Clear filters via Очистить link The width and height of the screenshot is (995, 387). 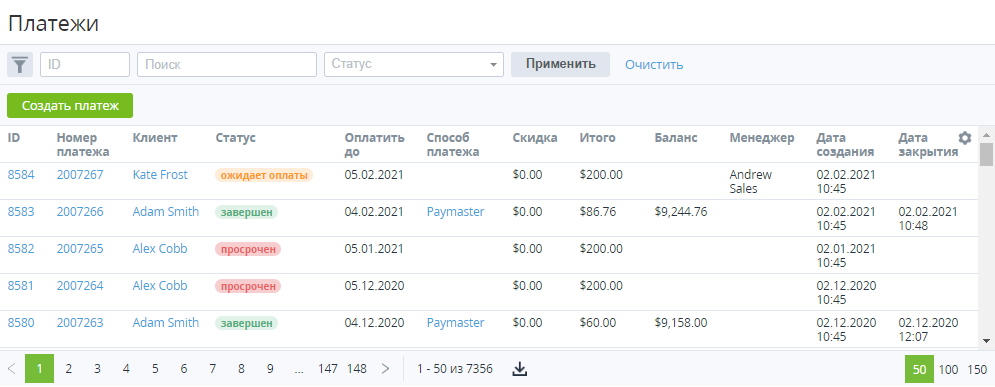(654, 65)
